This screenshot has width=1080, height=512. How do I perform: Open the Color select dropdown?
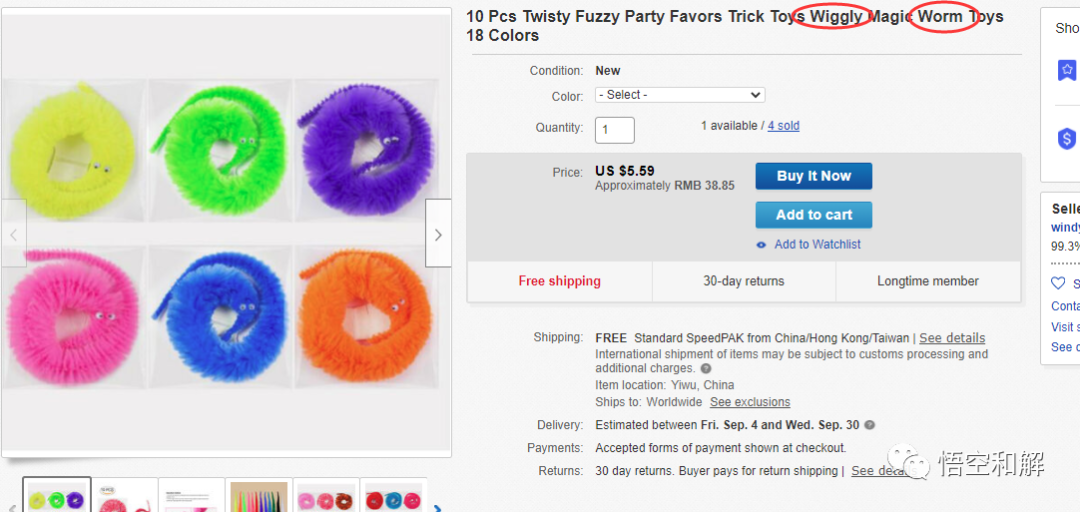680,95
